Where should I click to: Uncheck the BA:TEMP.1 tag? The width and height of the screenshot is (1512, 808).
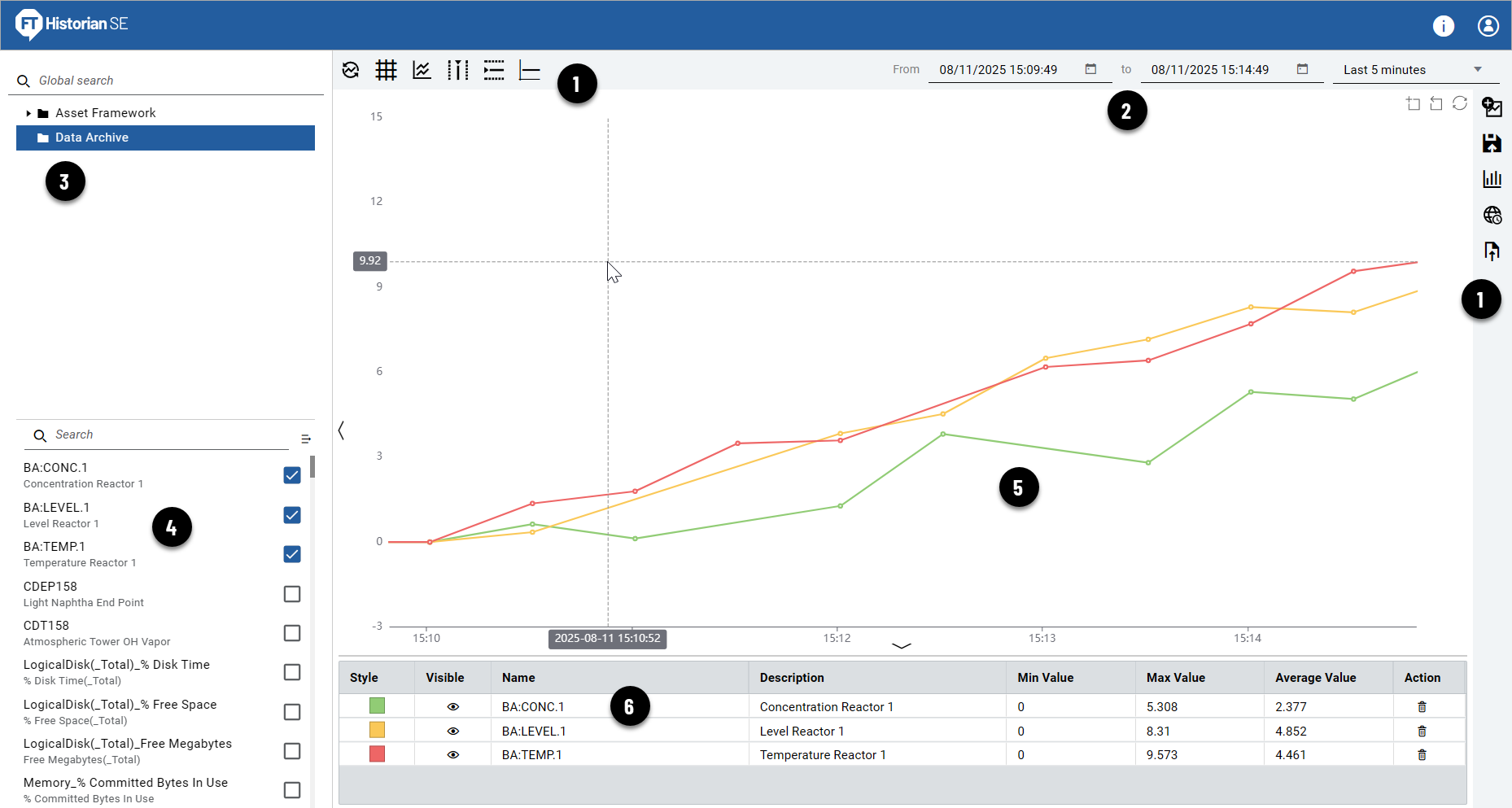(x=291, y=554)
